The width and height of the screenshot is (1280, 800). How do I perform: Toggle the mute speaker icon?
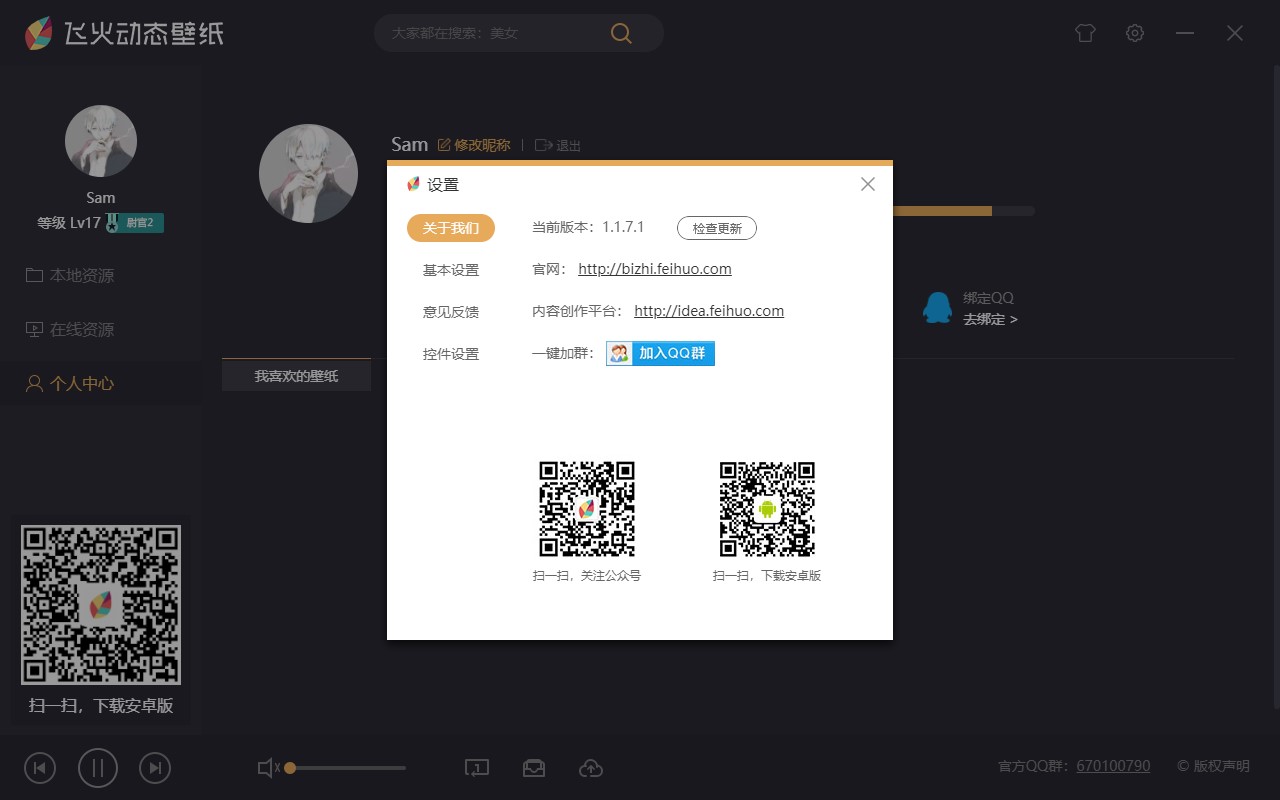pyautogui.click(x=268, y=768)
